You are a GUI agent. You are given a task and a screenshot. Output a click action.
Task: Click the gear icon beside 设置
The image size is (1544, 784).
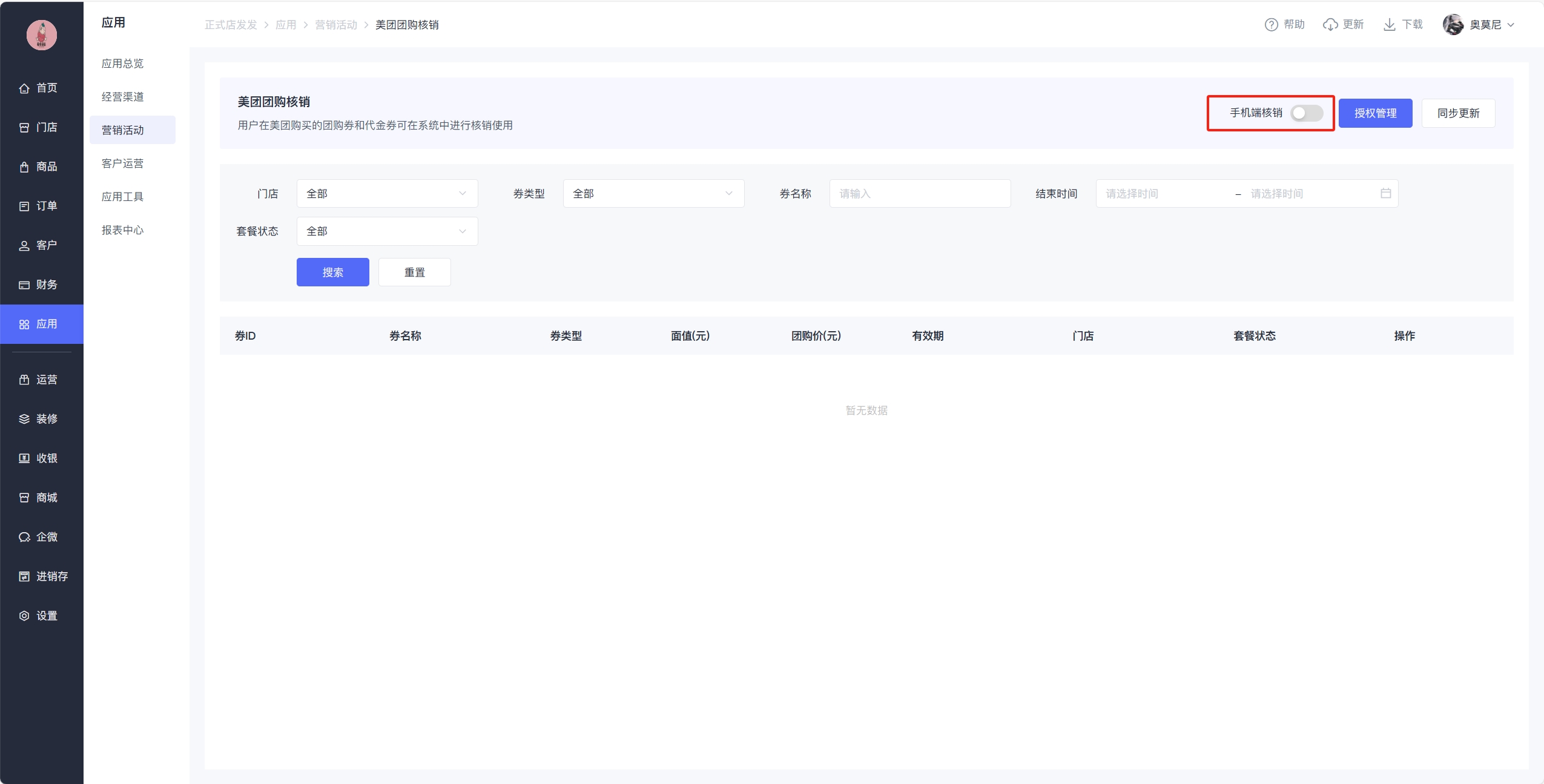pos(24,616)
